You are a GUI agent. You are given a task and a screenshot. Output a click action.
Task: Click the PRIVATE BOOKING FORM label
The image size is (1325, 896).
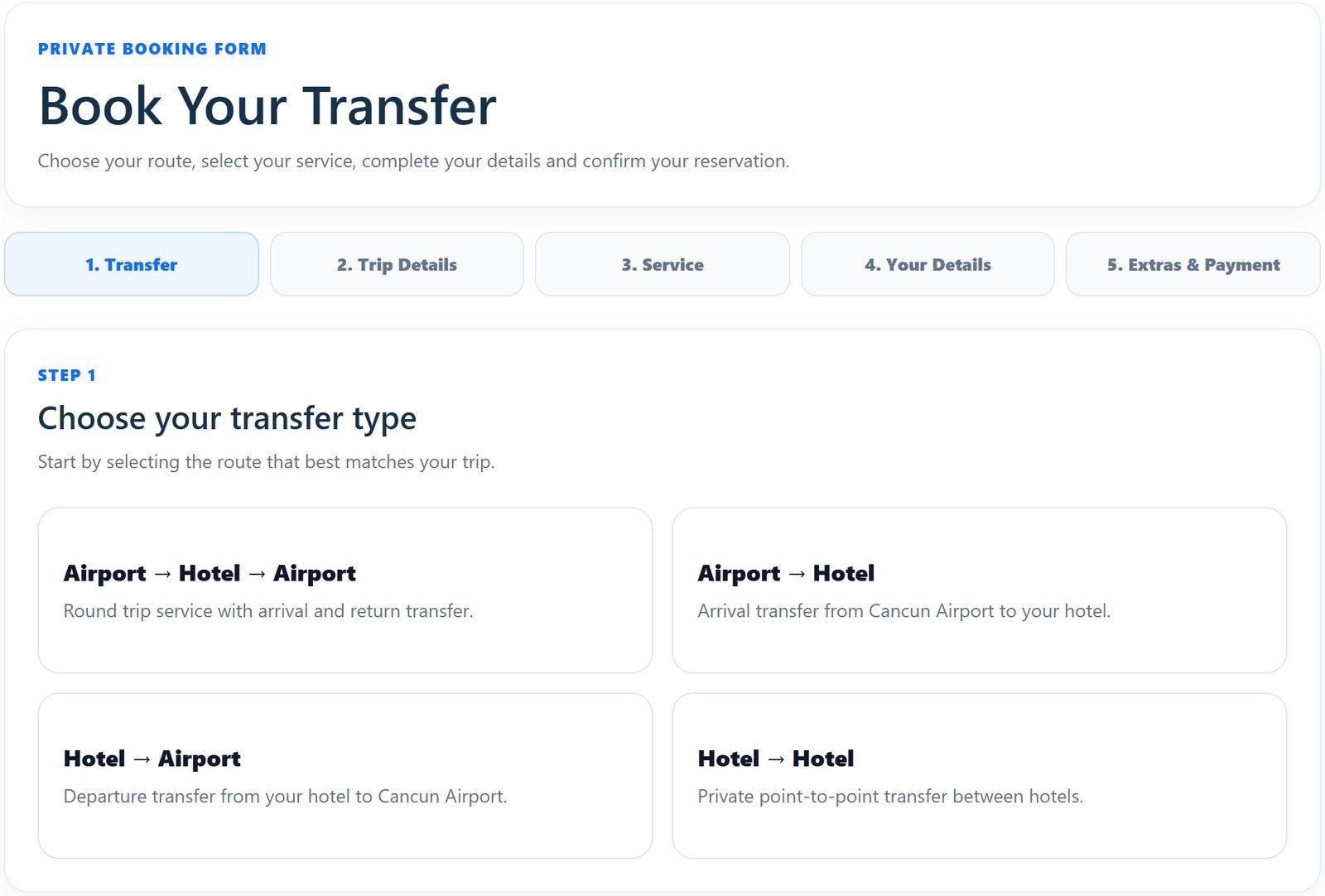[x=152, y=49]
